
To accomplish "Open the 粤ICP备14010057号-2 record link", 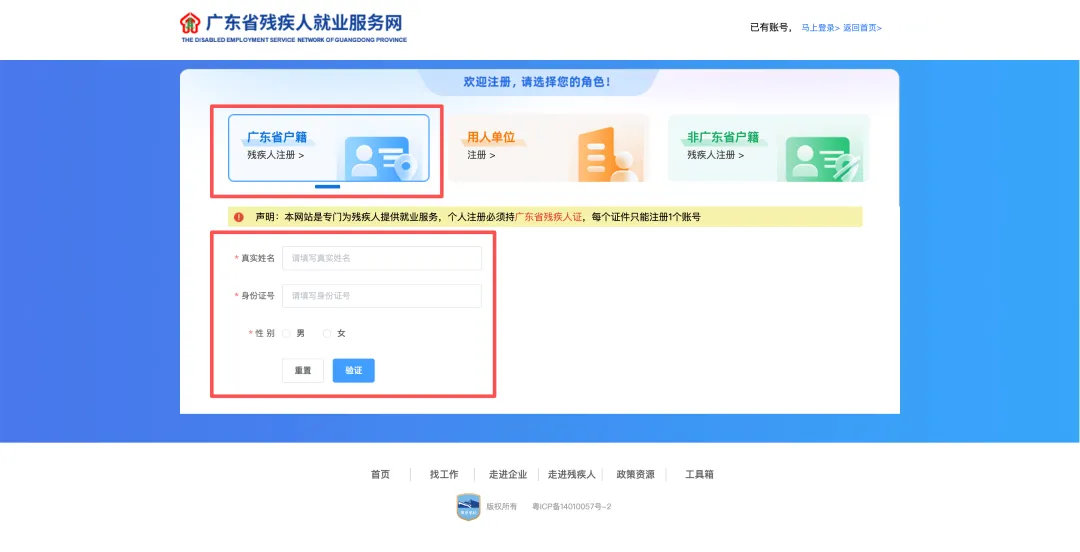I will point(571,507).
